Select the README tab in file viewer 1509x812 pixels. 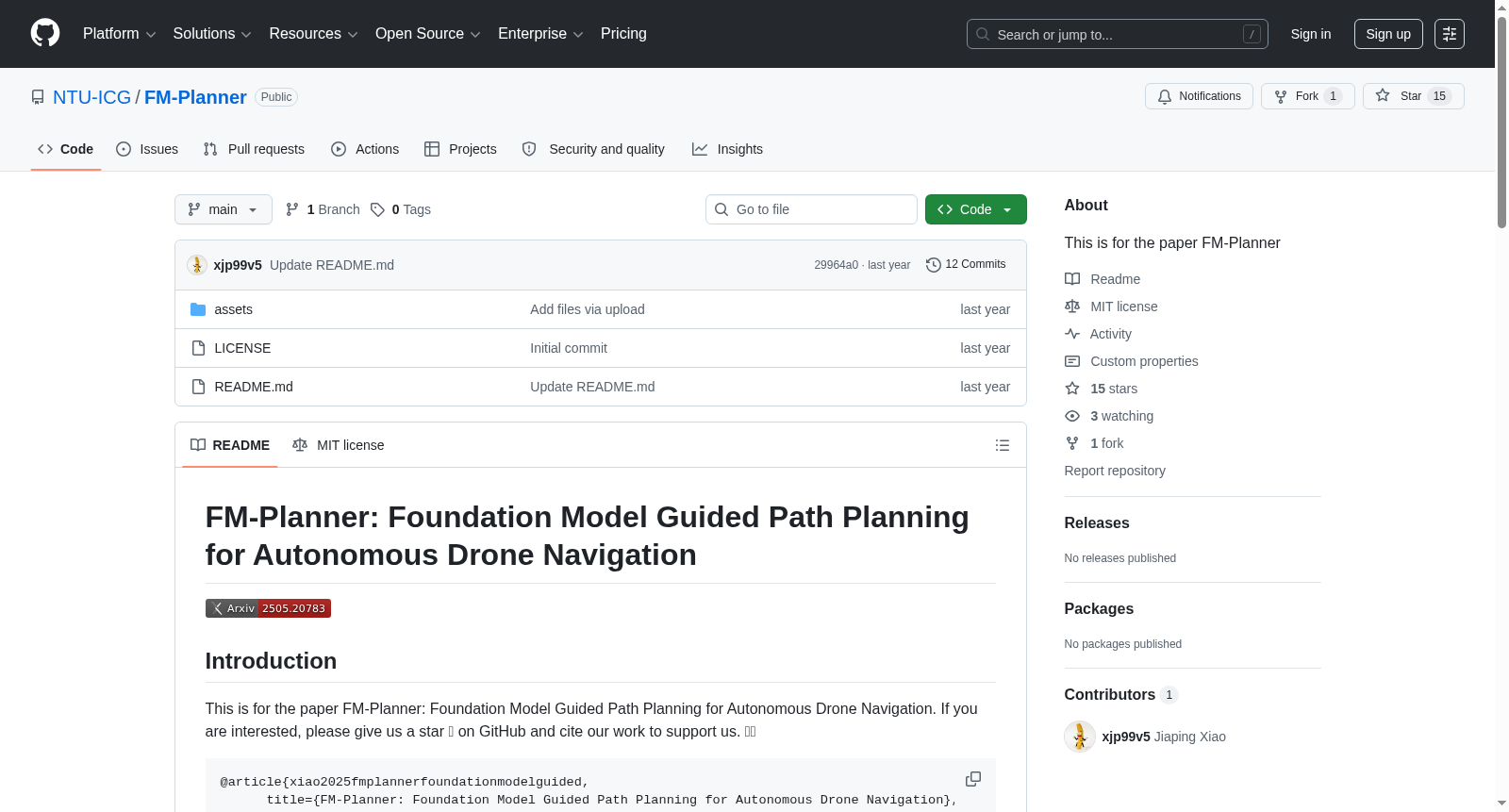click(x=230, y=445)
